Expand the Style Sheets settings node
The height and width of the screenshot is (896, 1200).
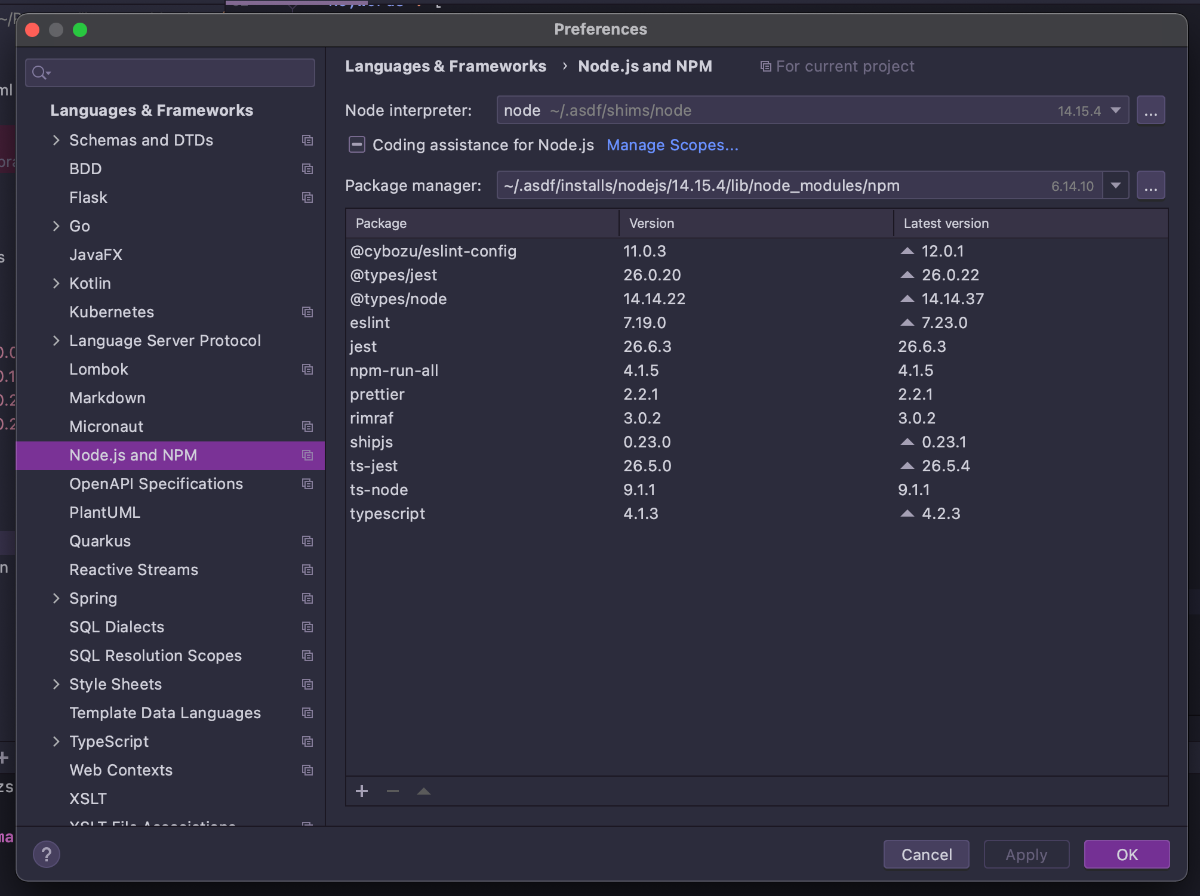tap(56, 684)
